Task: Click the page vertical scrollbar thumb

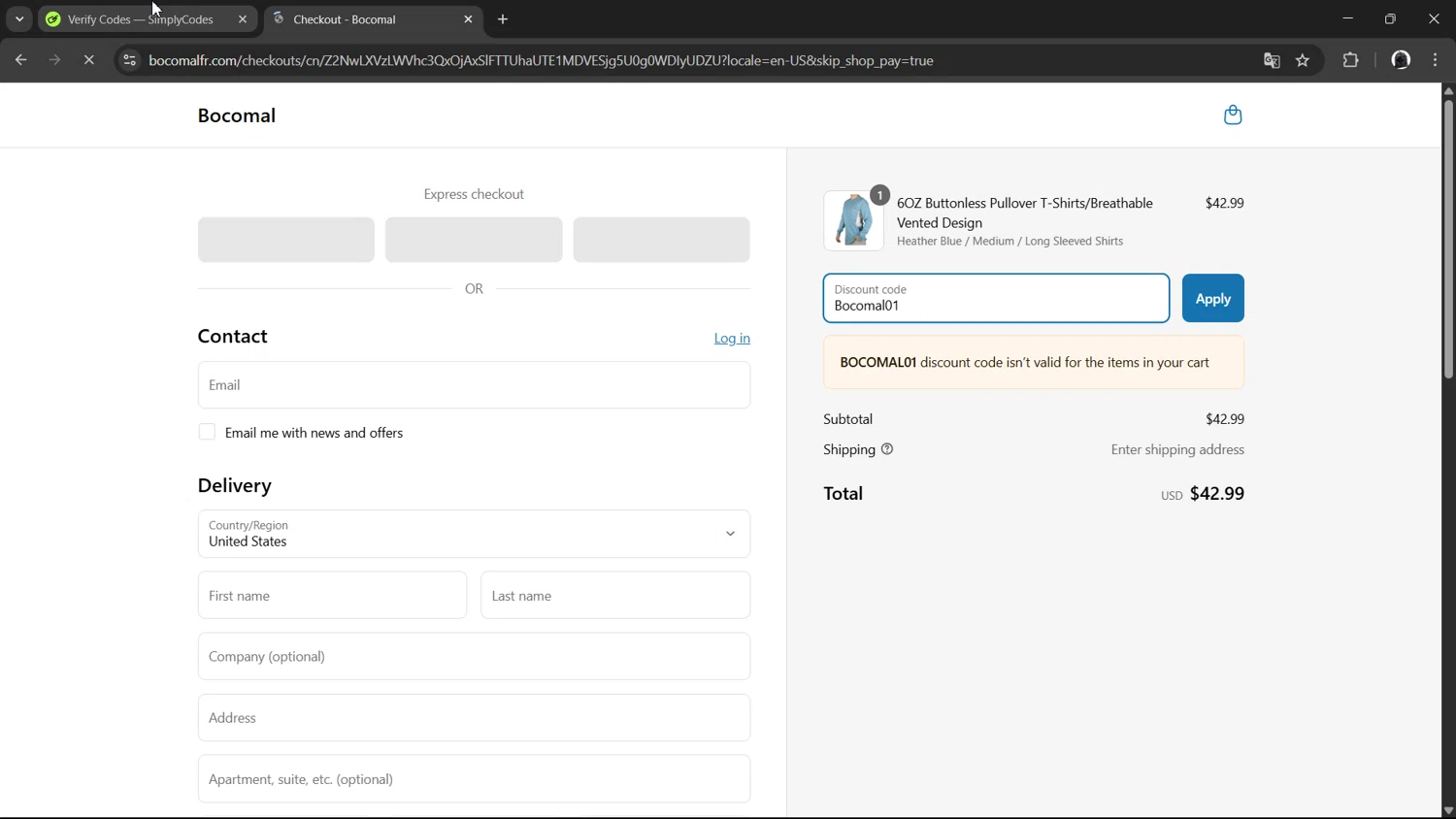Action: click(1448, 238)
